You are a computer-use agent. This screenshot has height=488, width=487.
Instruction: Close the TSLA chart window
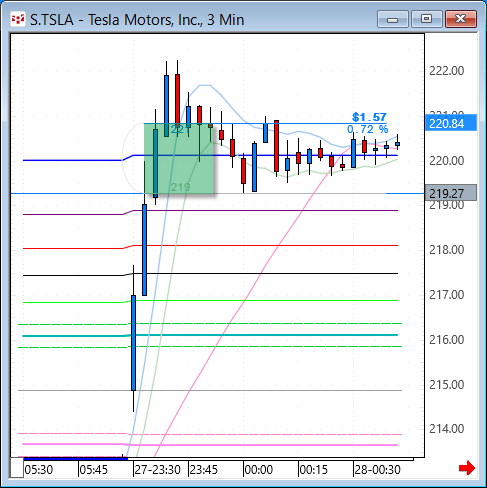[461, 19]
